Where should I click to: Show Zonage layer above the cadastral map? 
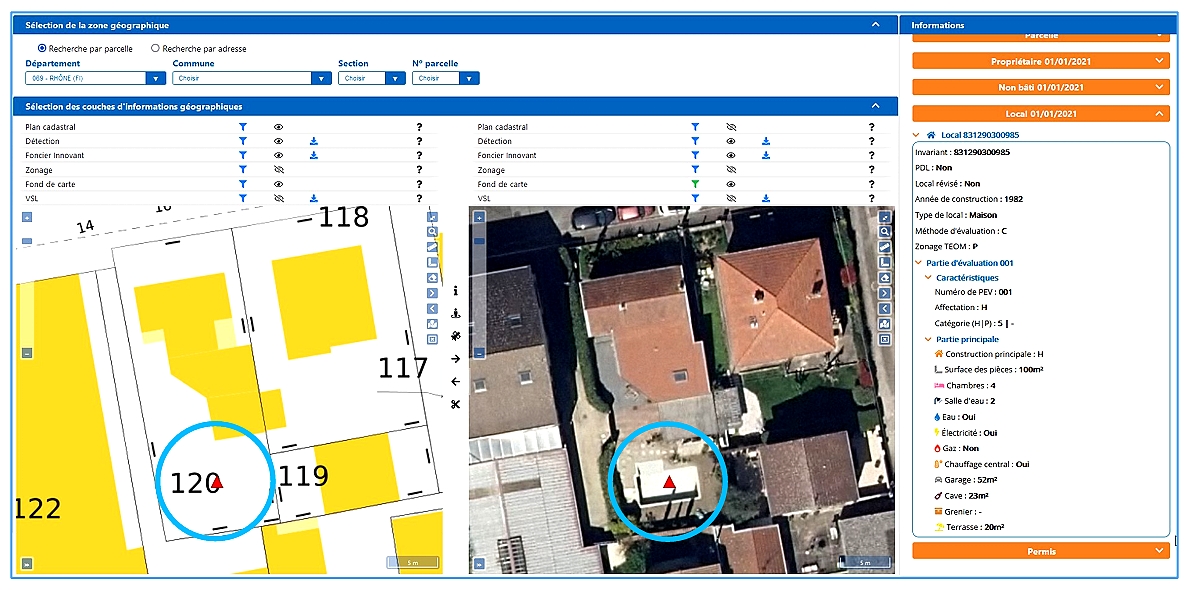[x=278, y=170]
